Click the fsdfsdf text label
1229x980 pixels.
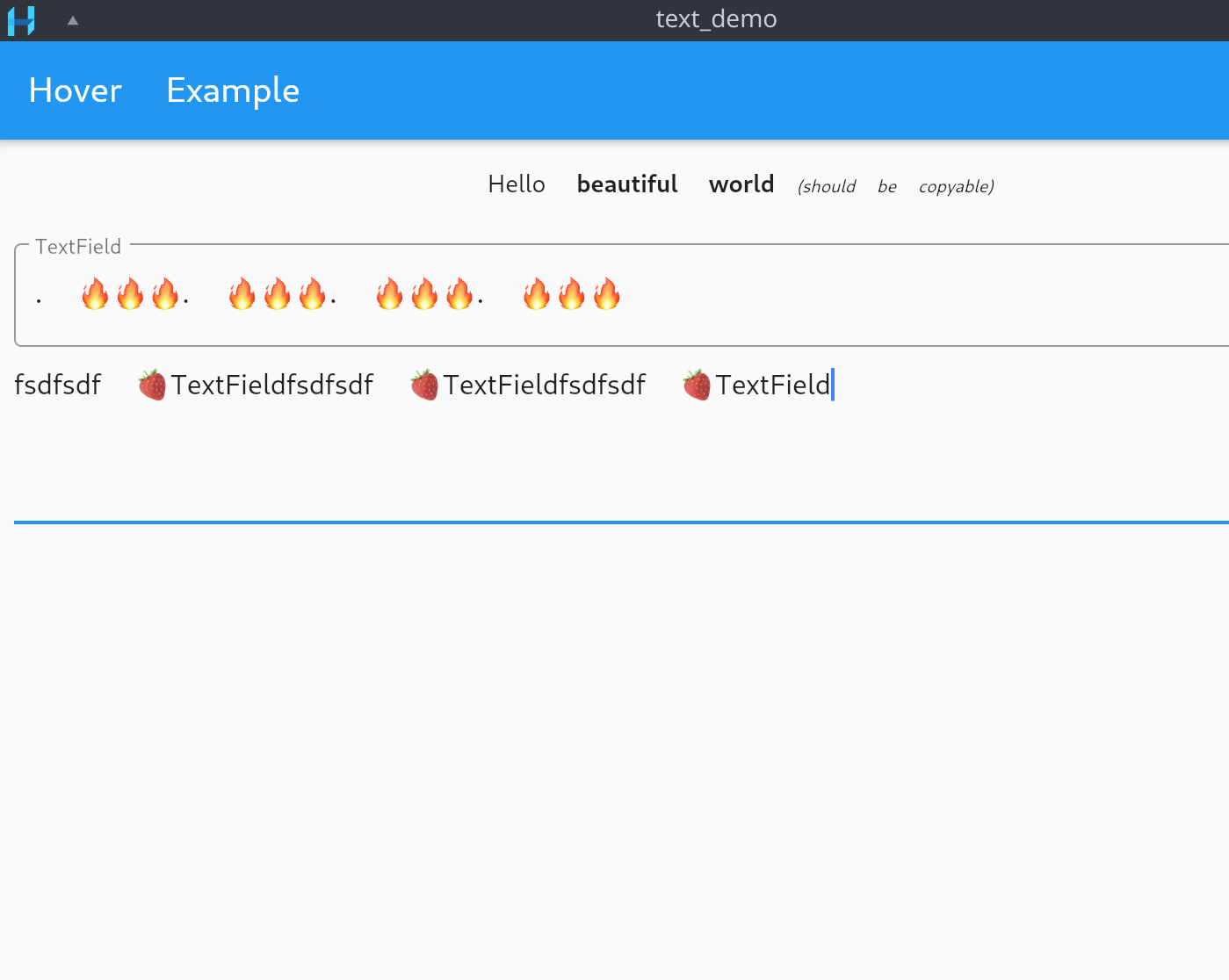pyautogui.click(x=58, y=385)
